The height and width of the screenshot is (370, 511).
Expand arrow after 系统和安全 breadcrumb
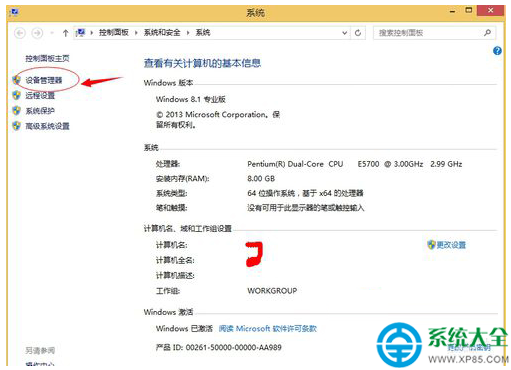click(x=188, y=33)
